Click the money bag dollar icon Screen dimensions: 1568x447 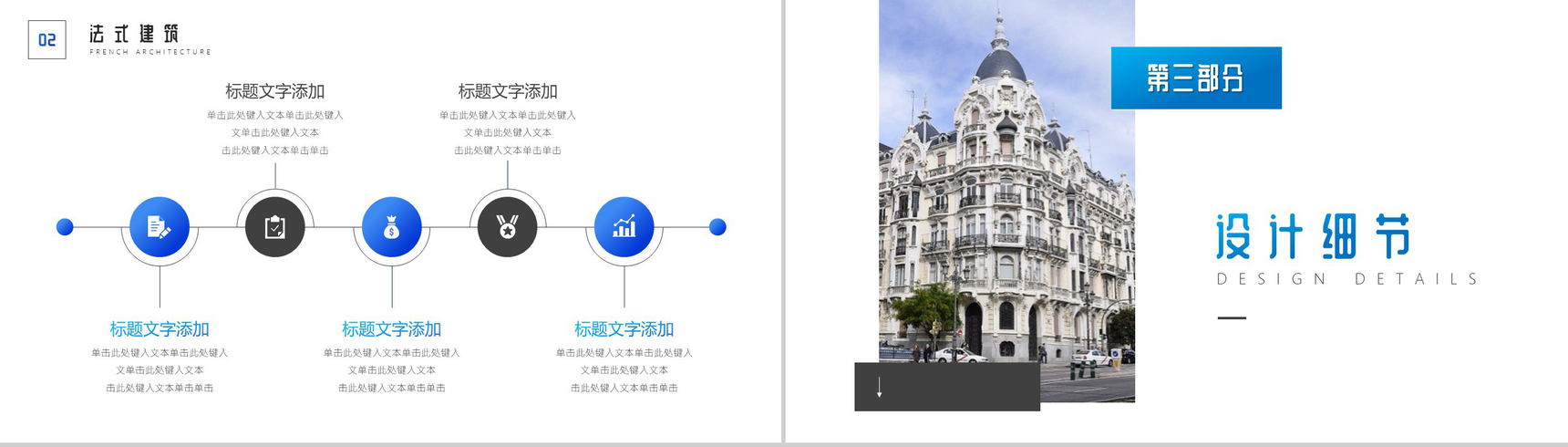(x=392, y=227)
